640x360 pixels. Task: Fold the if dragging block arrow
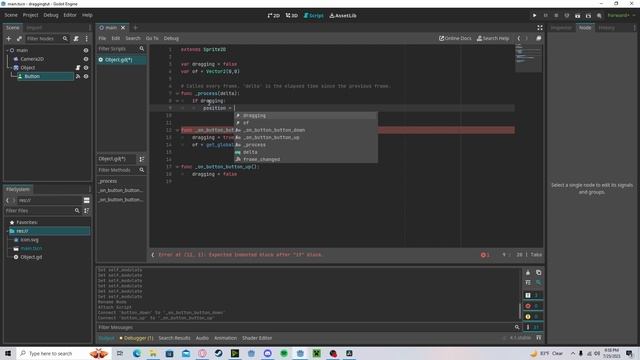(x=177, y=101)
